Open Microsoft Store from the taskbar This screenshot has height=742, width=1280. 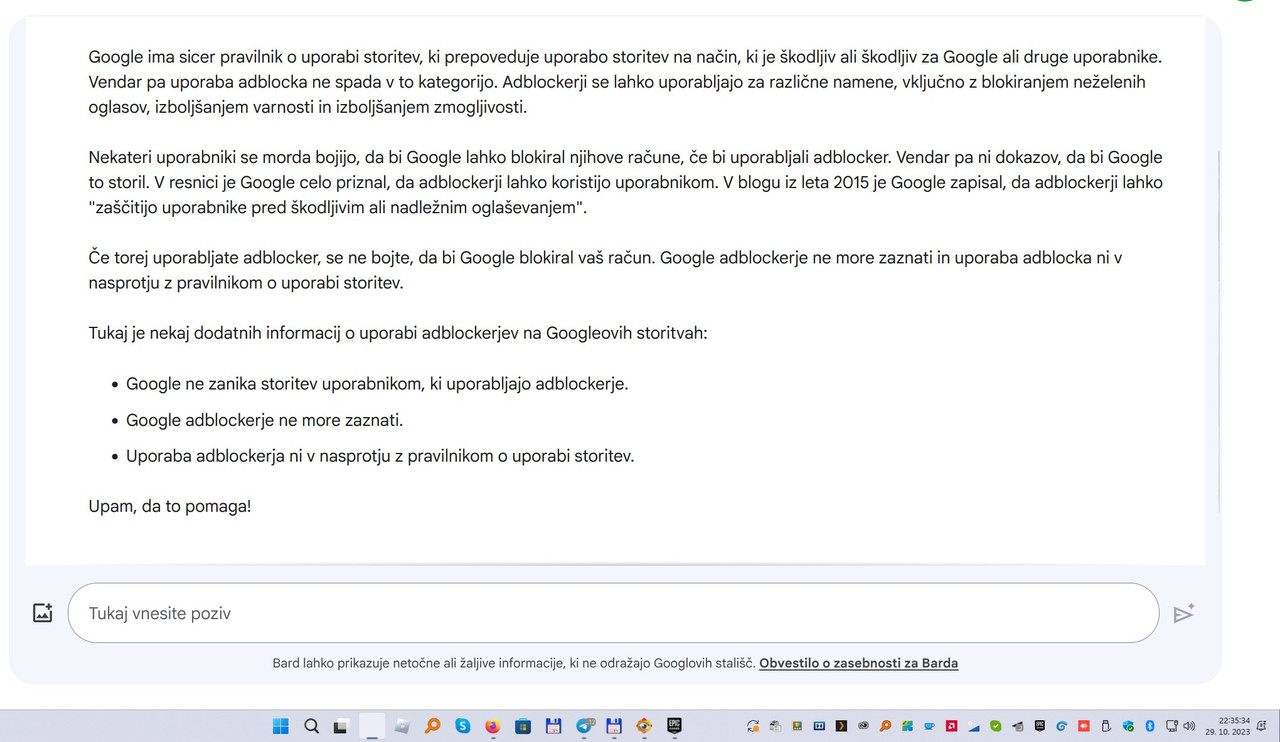point(523,726)
